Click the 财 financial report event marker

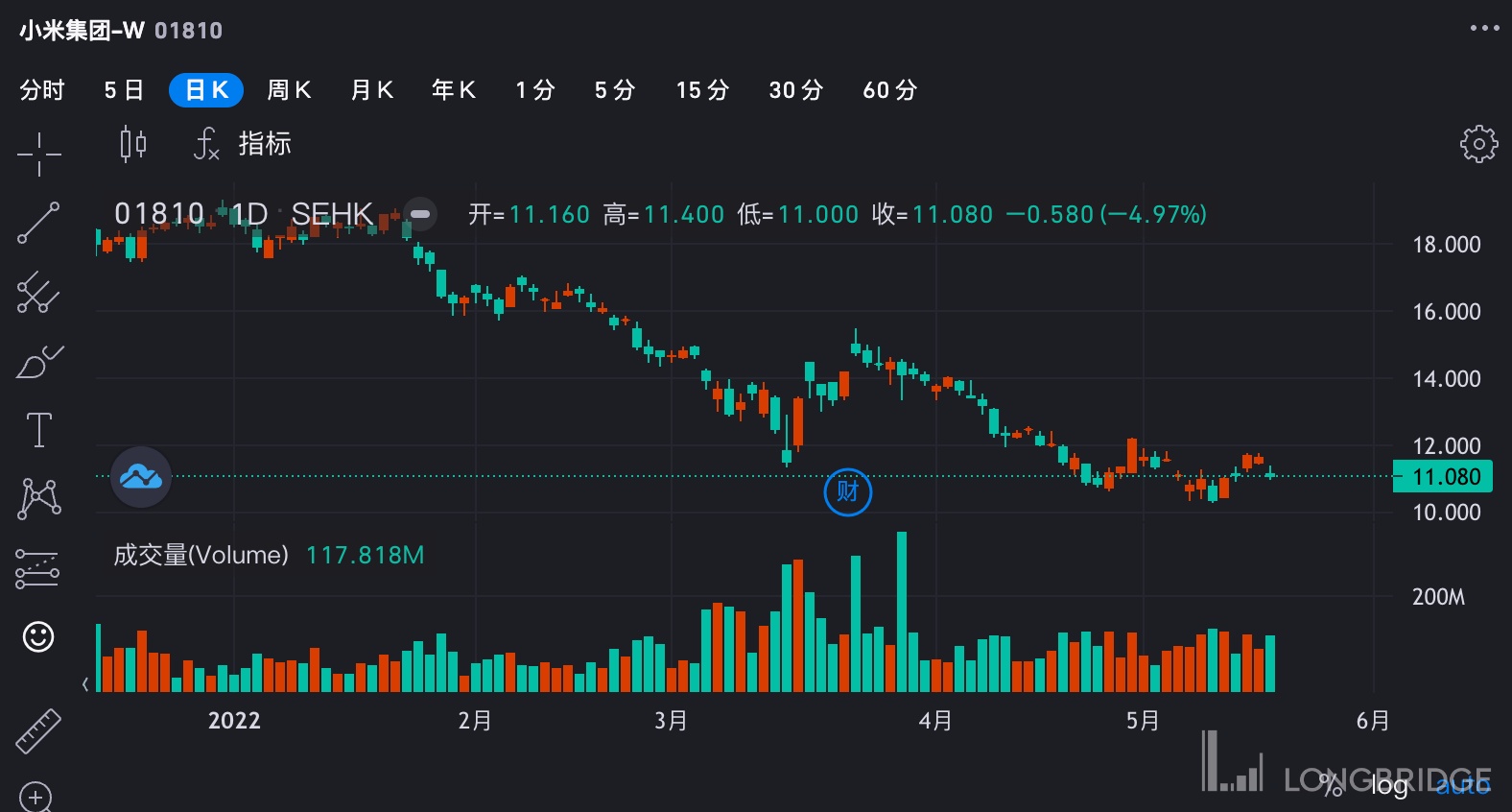click(x=847, y=491)
